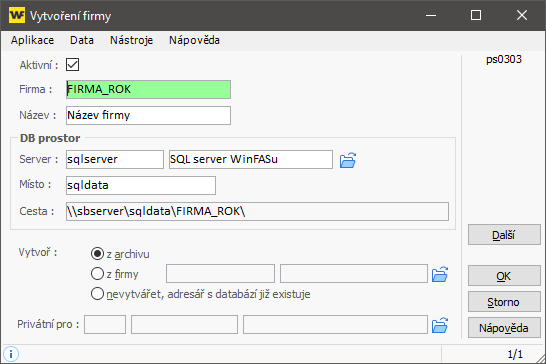The height and width of the screenshot is (364, 546).
Task: Focus the green Firma input field
Action: pos(148,90)
